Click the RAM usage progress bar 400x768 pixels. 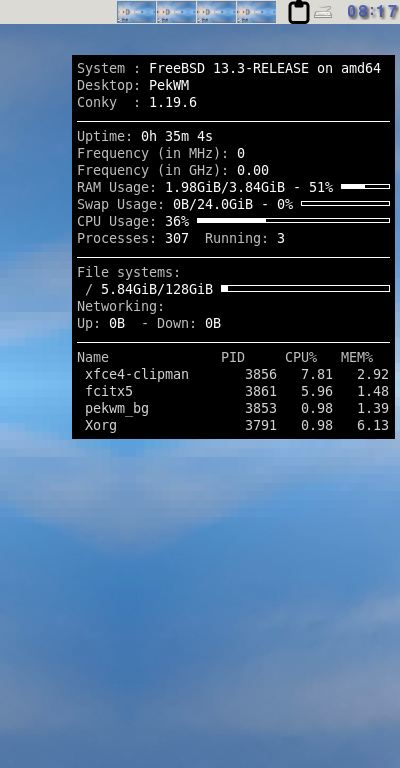365,187
